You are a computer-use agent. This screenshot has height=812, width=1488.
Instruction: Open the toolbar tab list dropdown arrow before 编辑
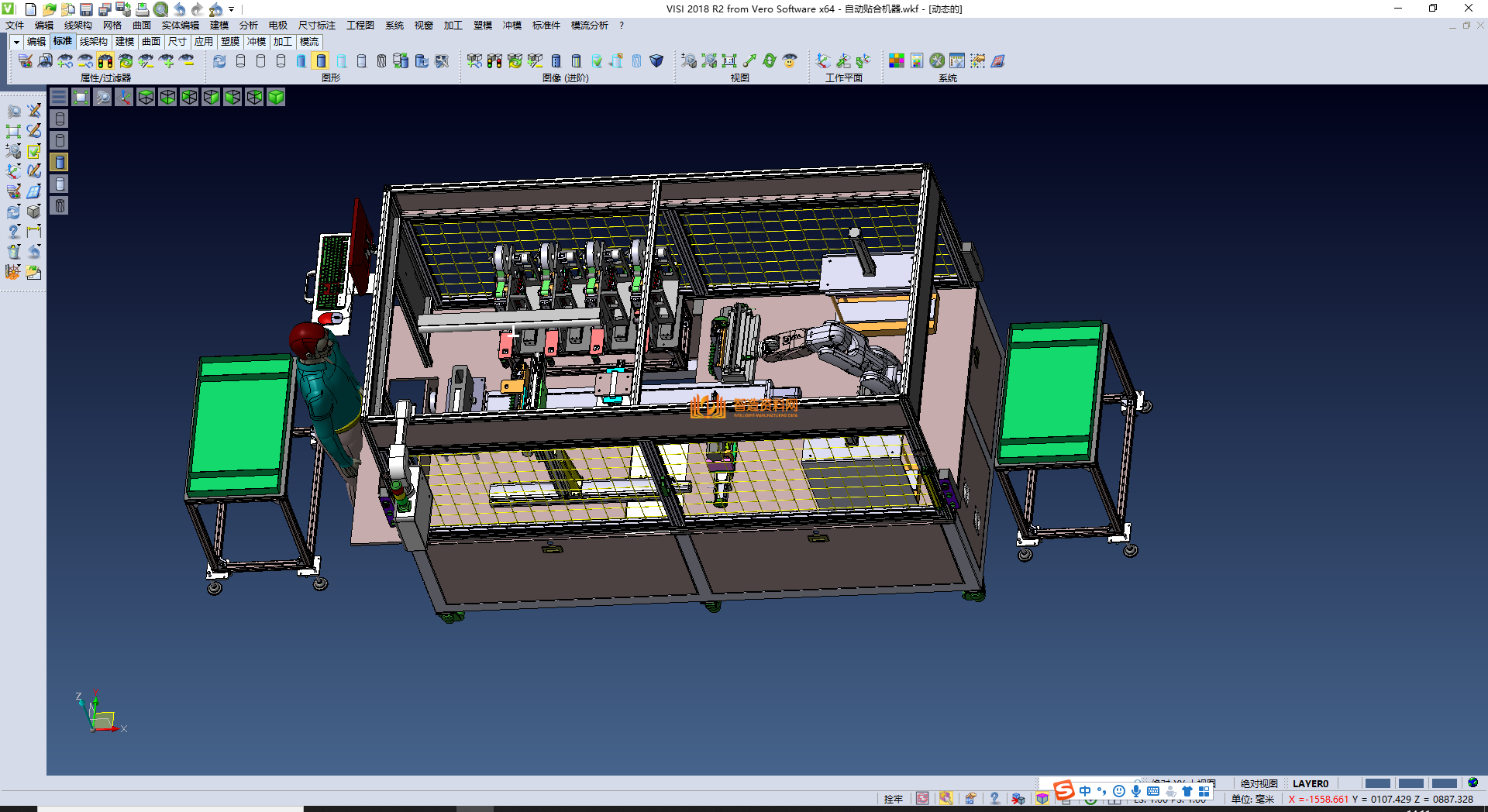coord(16,42)
